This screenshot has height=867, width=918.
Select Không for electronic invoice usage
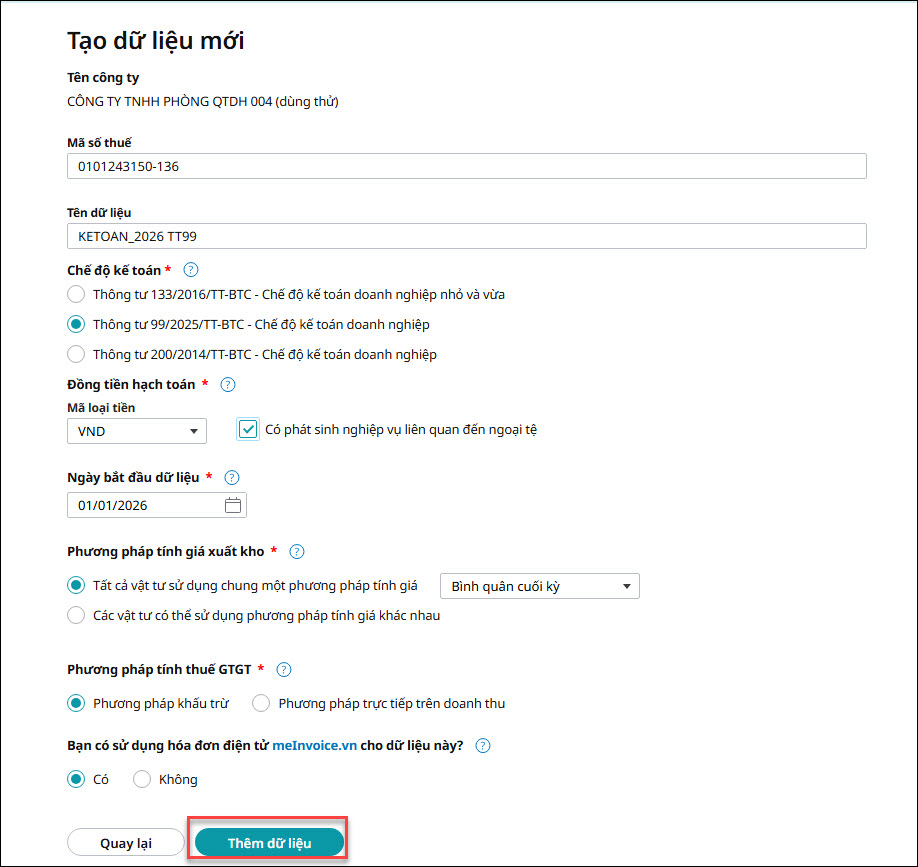tap(142, 779)
